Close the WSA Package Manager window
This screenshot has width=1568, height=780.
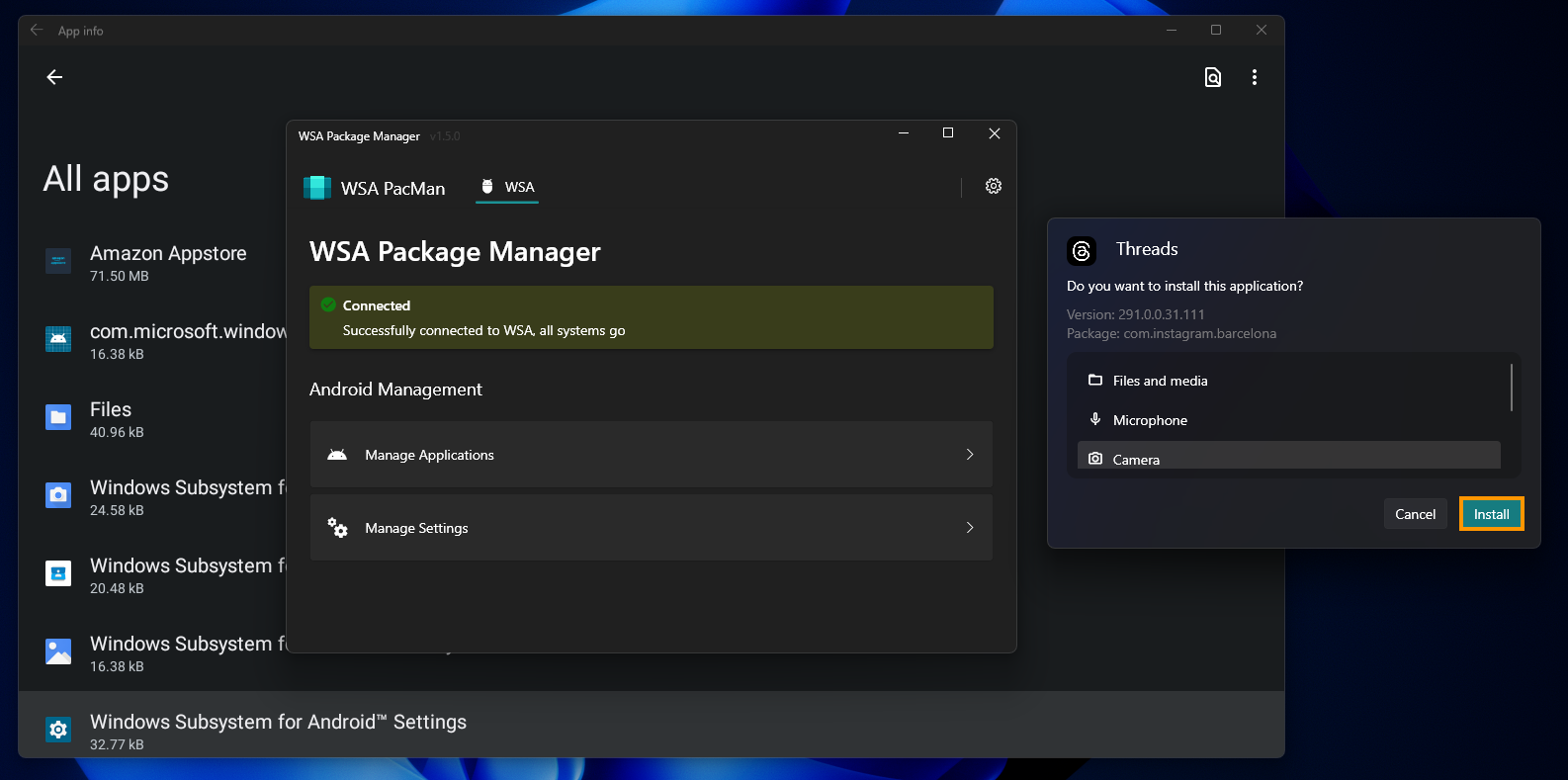pyautogui.click(x=995, y=133)
